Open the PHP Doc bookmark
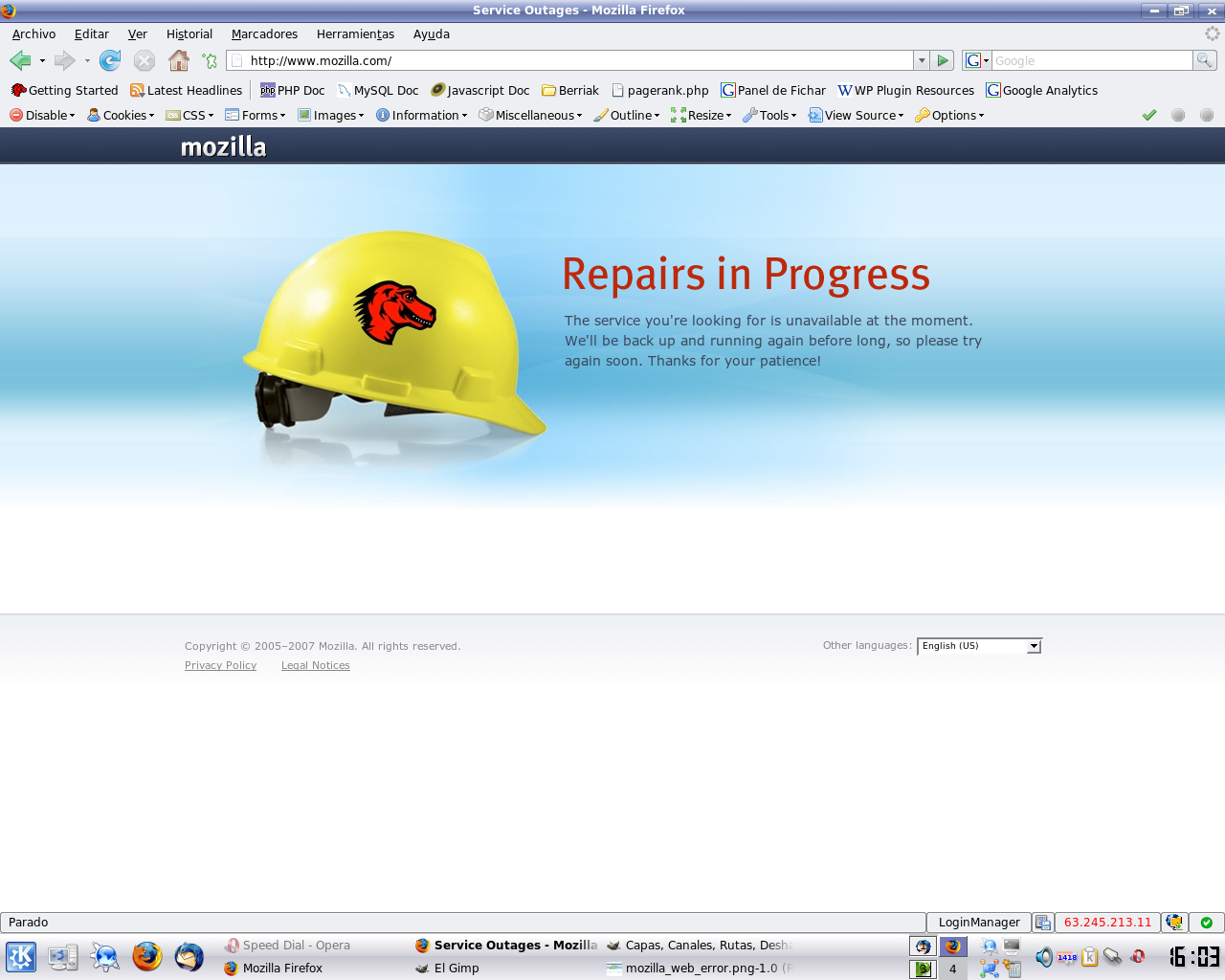This screenshot has width=1225, height=980. (293, 90)
